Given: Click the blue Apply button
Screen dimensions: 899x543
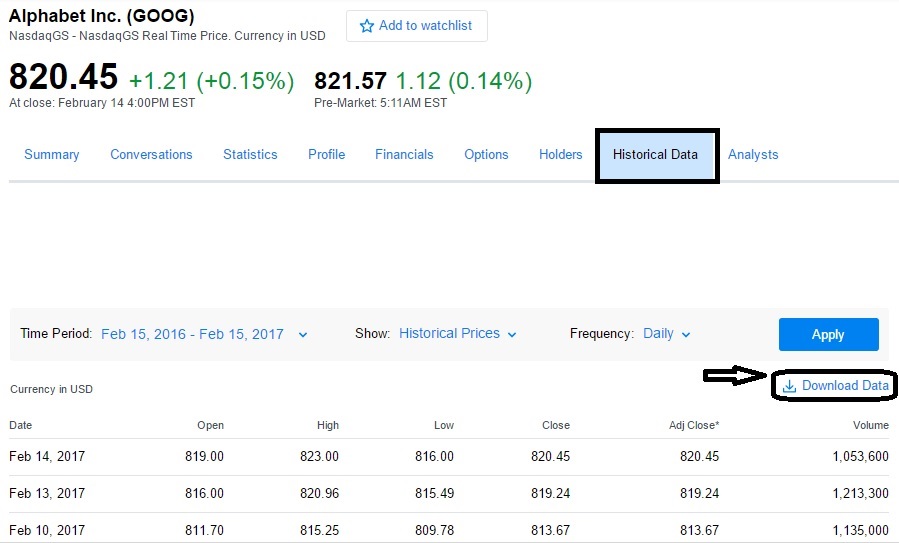Looking at the screenshot, I should pos(828,334).
